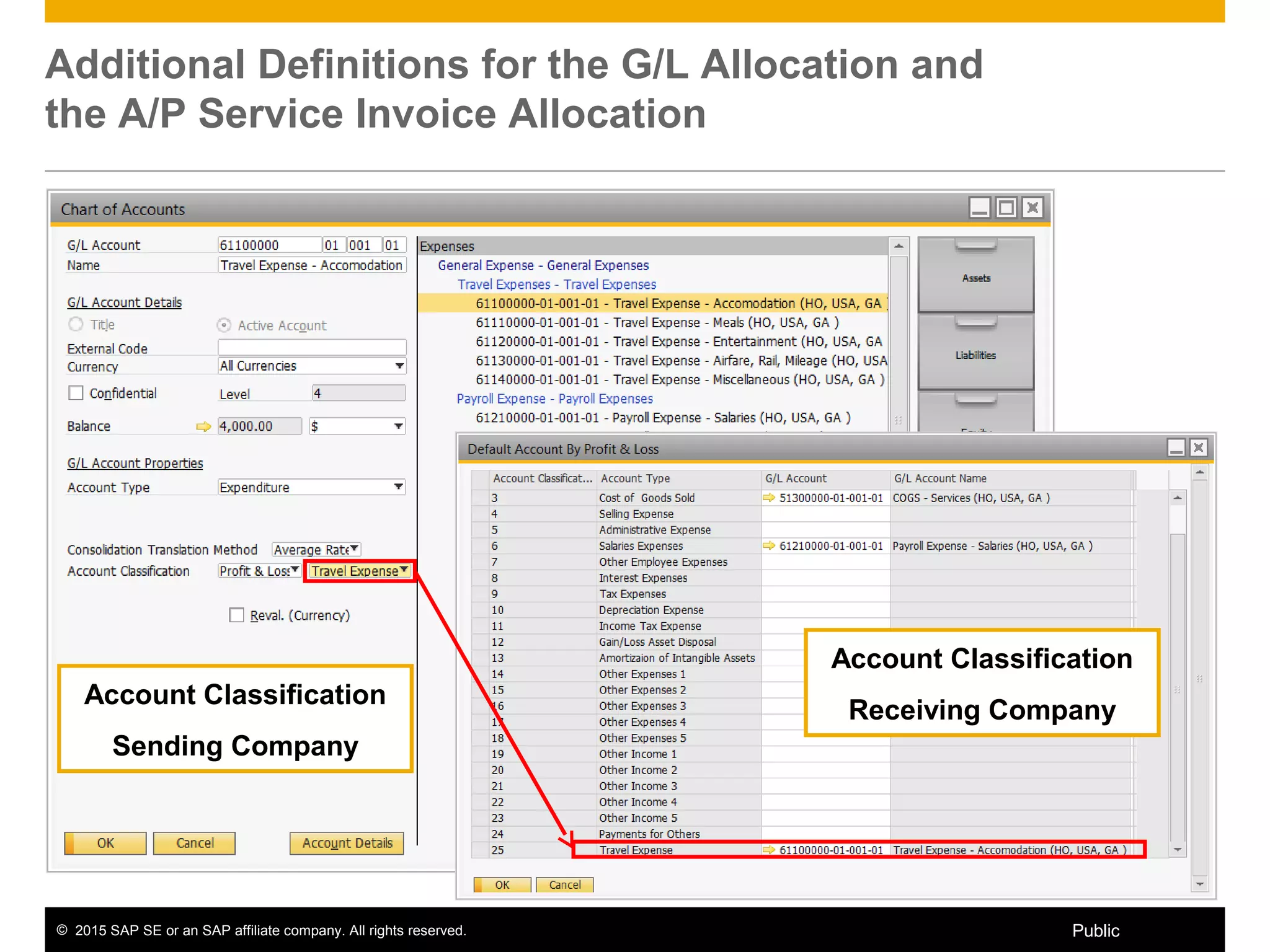Click link arrow beside account 51300000-01-001-01
This screenshot has height=952, width=1270.
pyautogui.click(x=769, y=498)
